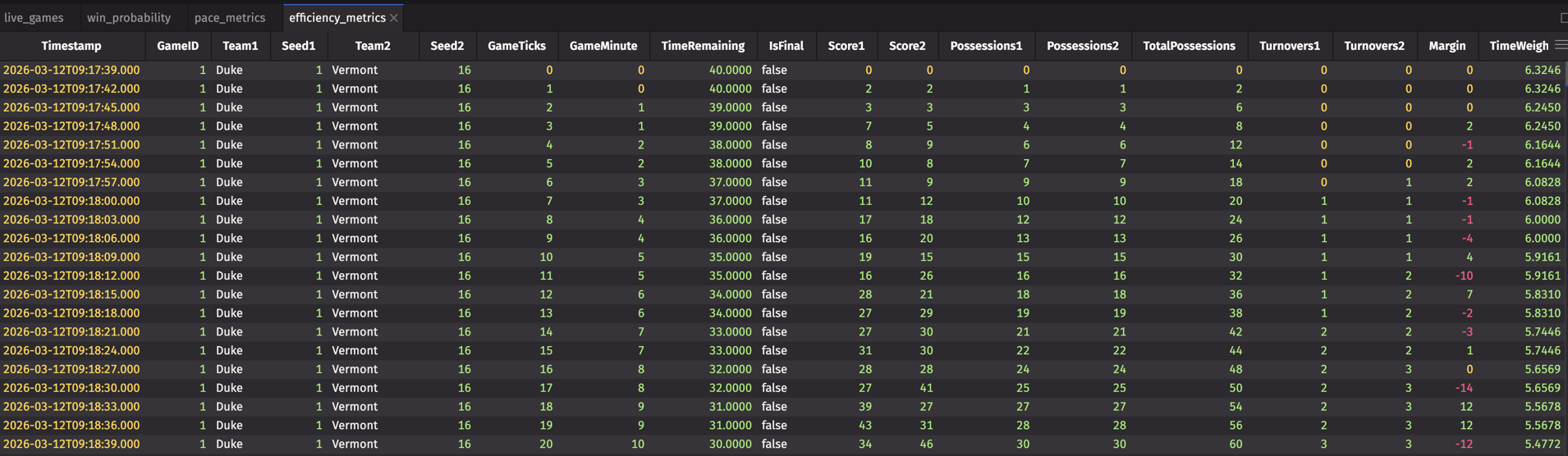Switch to the live_games tab
Screen dimensions: 1568x456
(34, 18)
